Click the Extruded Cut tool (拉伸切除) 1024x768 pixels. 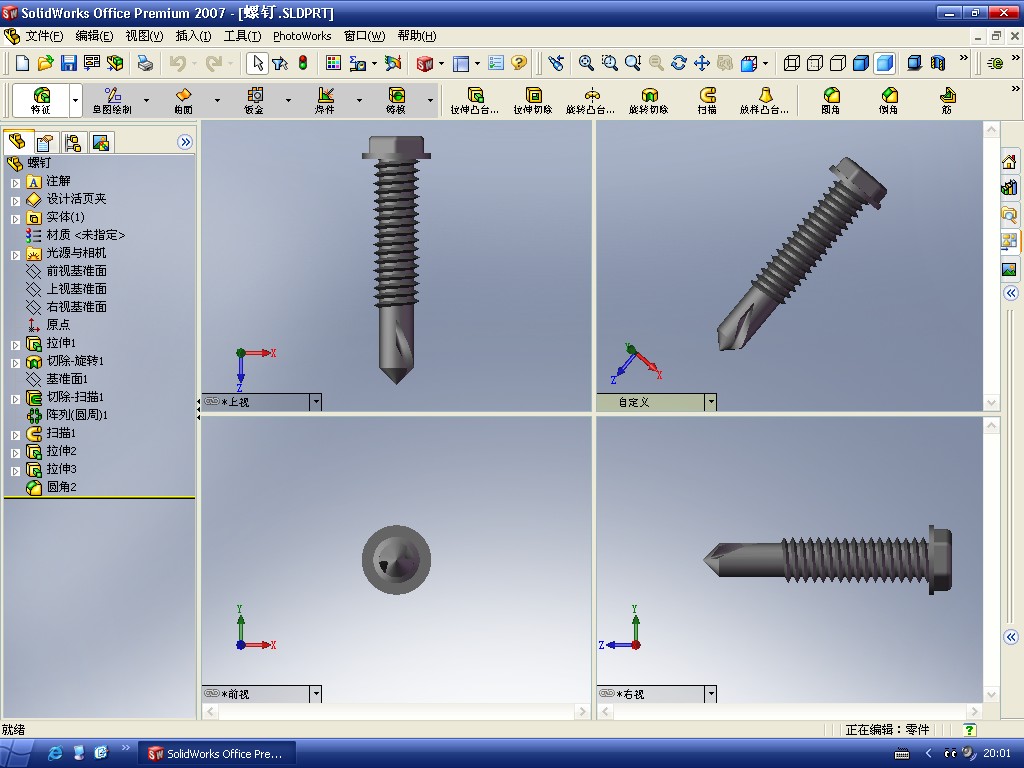[533, 101]
